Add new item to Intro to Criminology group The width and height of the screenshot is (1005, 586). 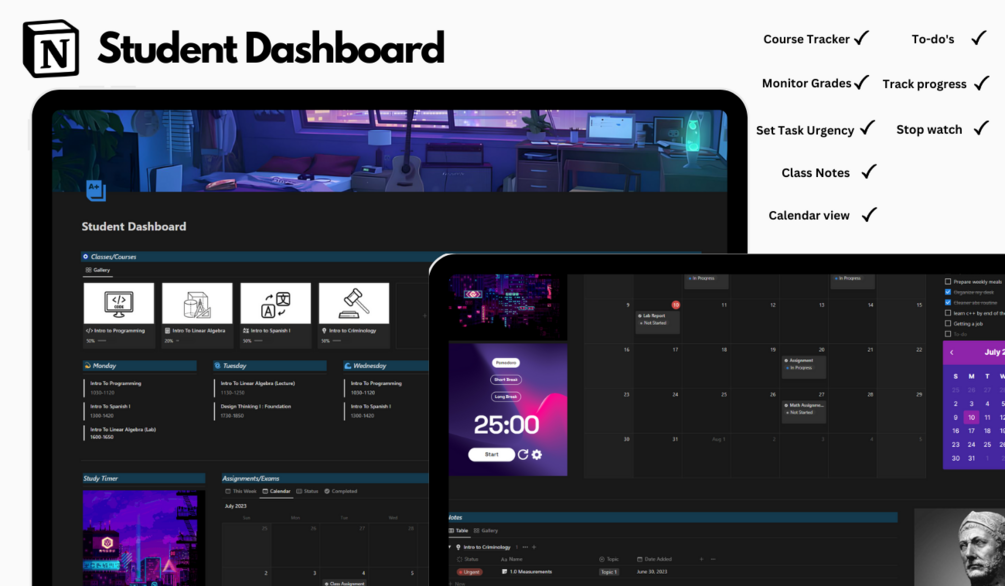(534, 548)
